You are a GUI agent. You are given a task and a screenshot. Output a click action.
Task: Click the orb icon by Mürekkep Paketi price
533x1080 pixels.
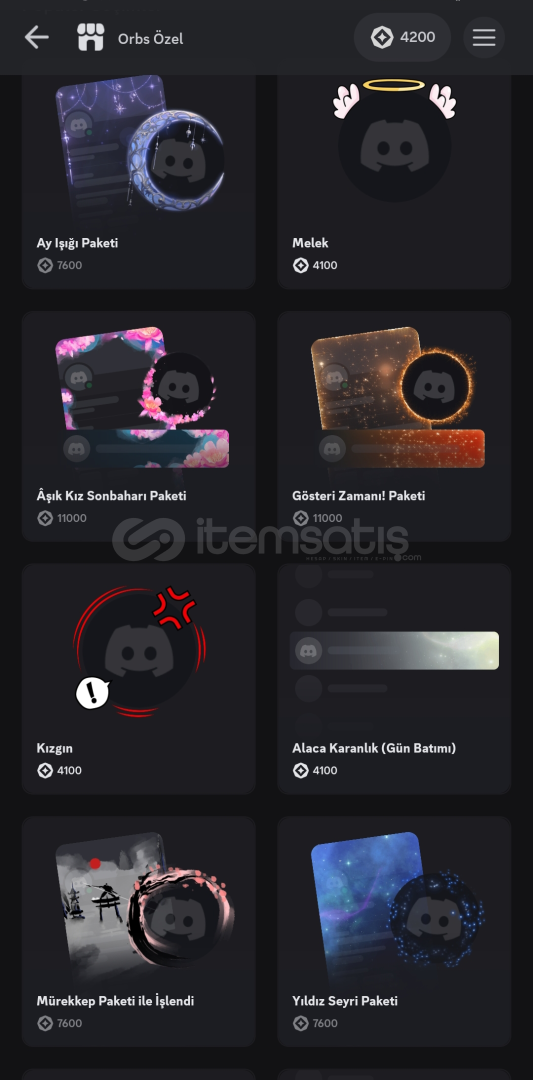[45, 1023]
